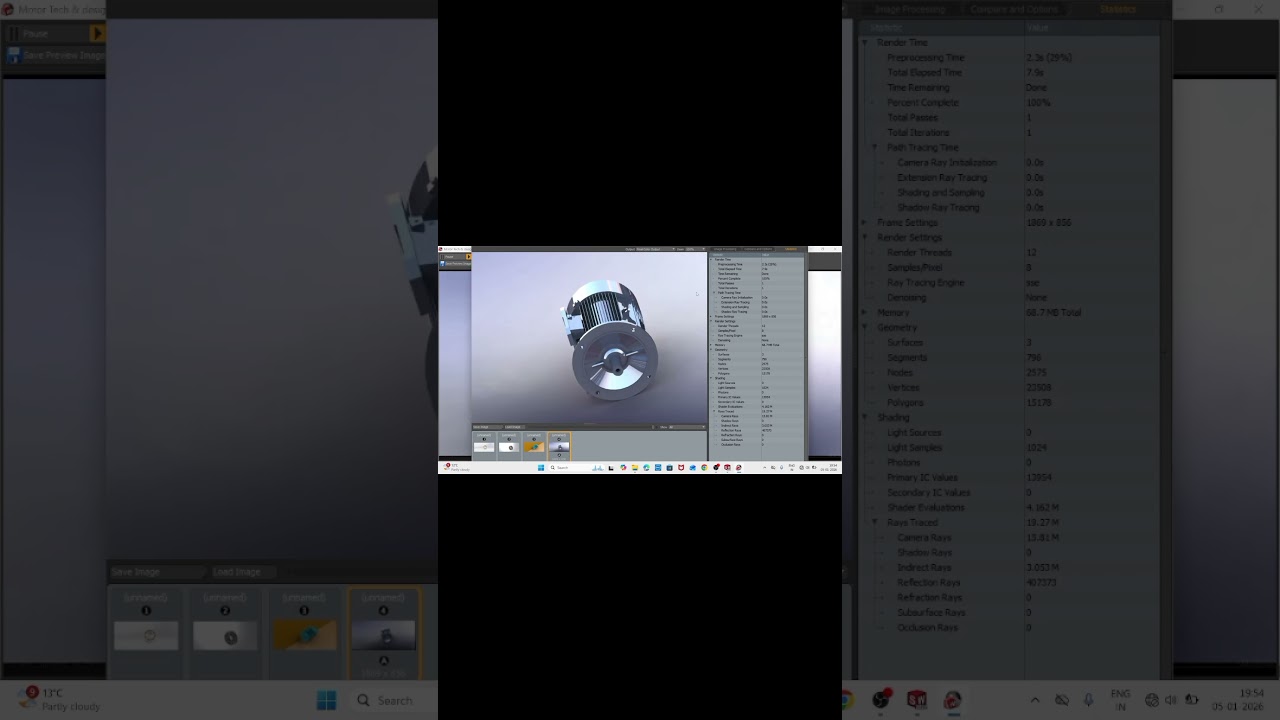Screen dimensions: 1280x720
Task: Click Save Image in the sharp center window
Action: pos(487,427)
